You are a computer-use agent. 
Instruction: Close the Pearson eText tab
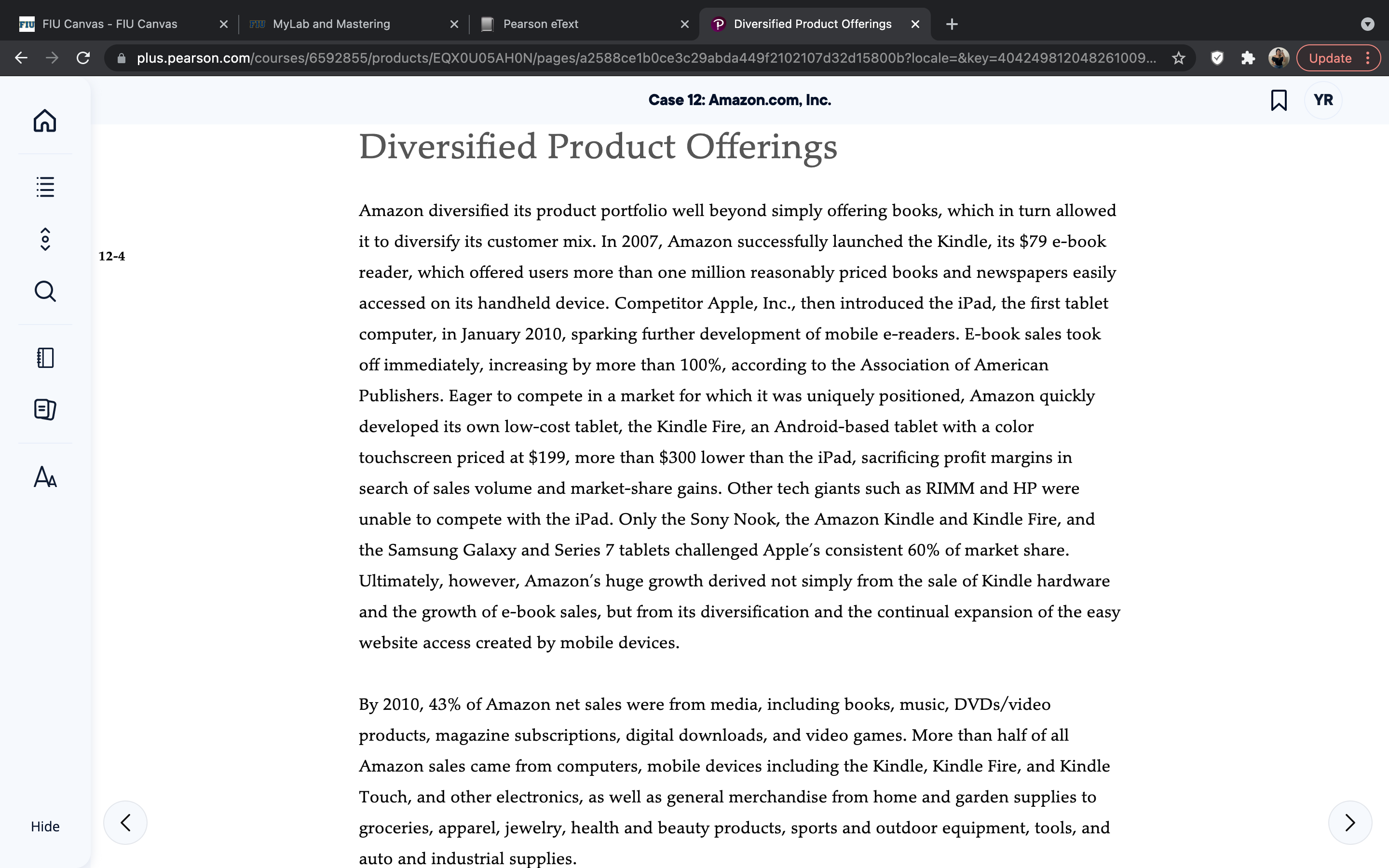click(x=685, y=24)
